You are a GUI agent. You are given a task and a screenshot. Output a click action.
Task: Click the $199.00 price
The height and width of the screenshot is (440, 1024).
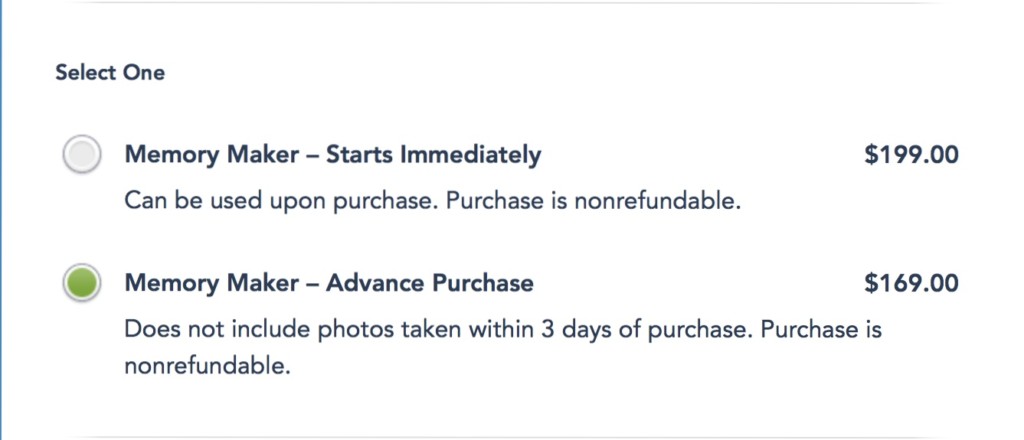[911, 155]
